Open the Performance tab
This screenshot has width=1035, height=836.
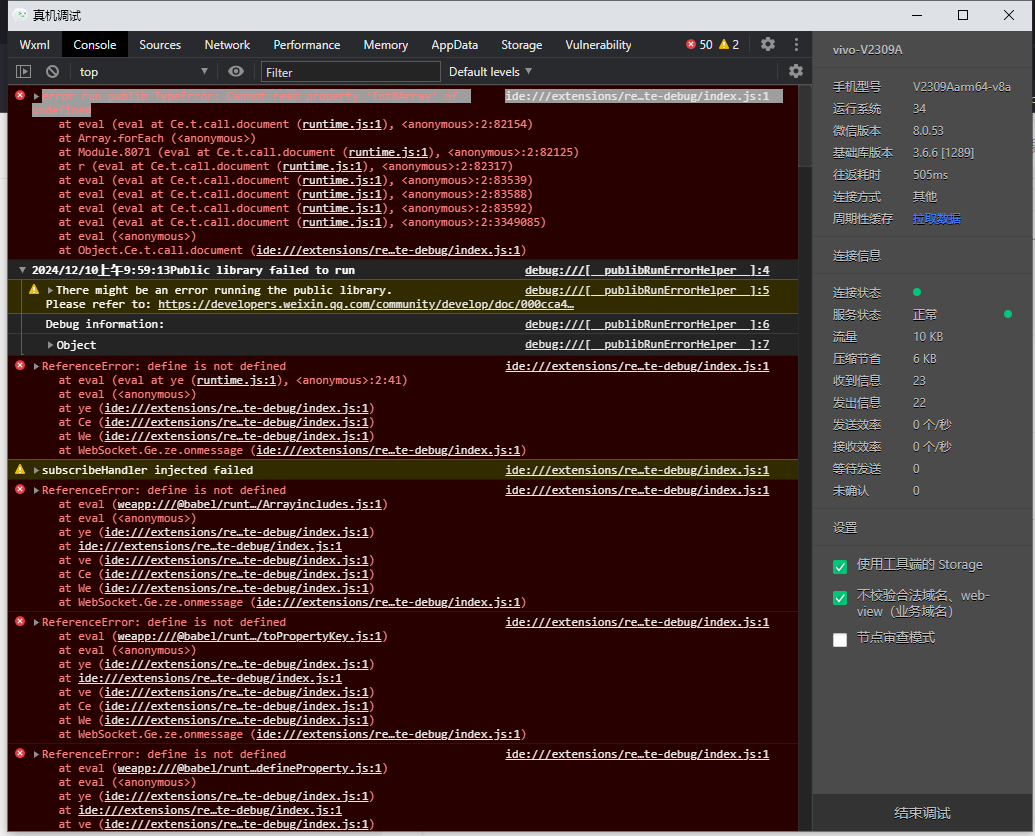tap(307, 45)
